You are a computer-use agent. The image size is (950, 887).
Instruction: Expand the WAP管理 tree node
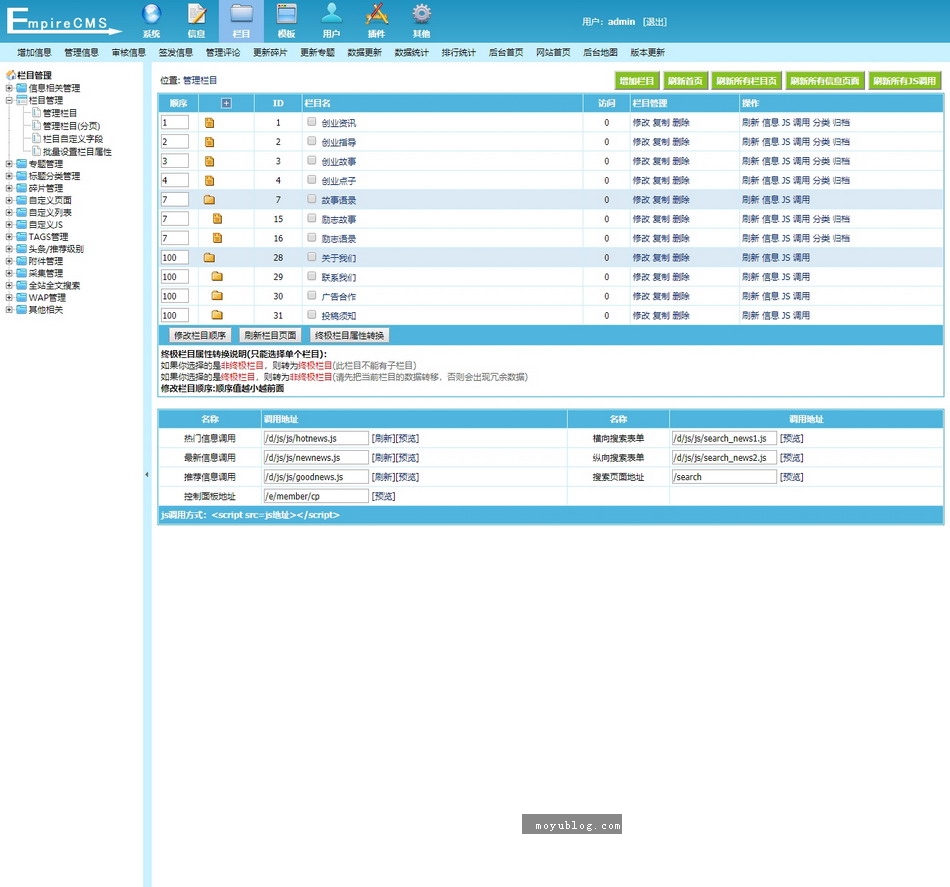pyautogui.click(x=9, y=297)
